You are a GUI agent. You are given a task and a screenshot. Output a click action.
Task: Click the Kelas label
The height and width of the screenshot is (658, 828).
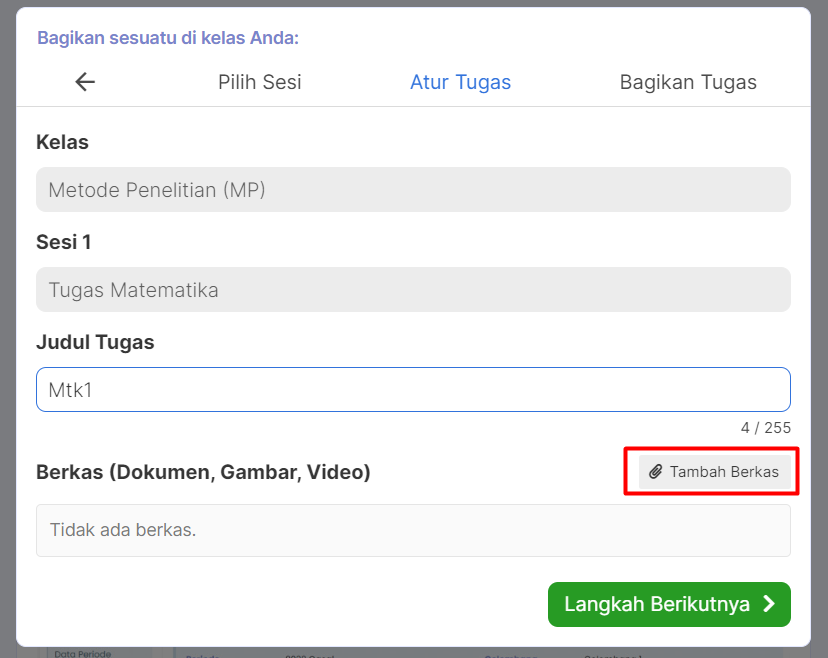62,142
